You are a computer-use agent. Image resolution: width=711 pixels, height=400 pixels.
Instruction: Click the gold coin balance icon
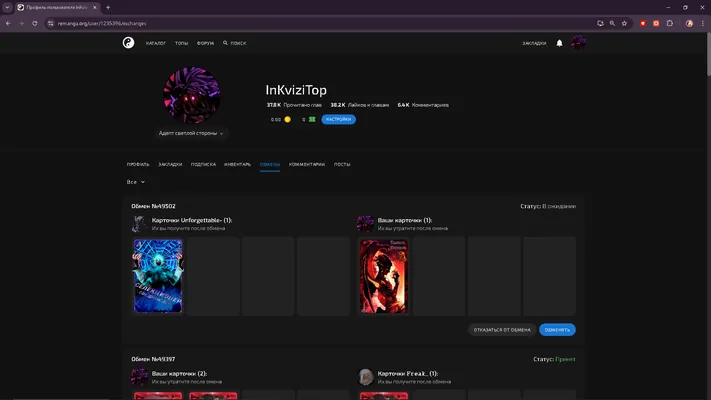pyautogui.click(x=287, y=119)
